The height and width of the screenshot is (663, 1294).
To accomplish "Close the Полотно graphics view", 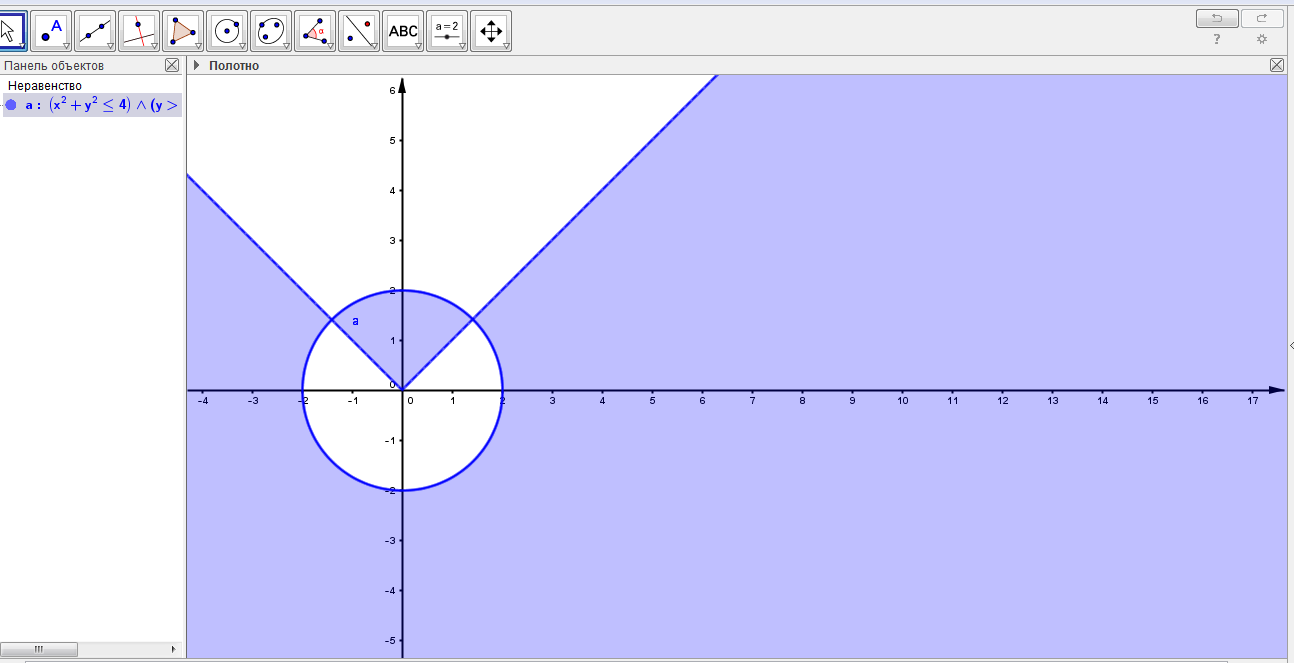I will (x=1277, y=65).
